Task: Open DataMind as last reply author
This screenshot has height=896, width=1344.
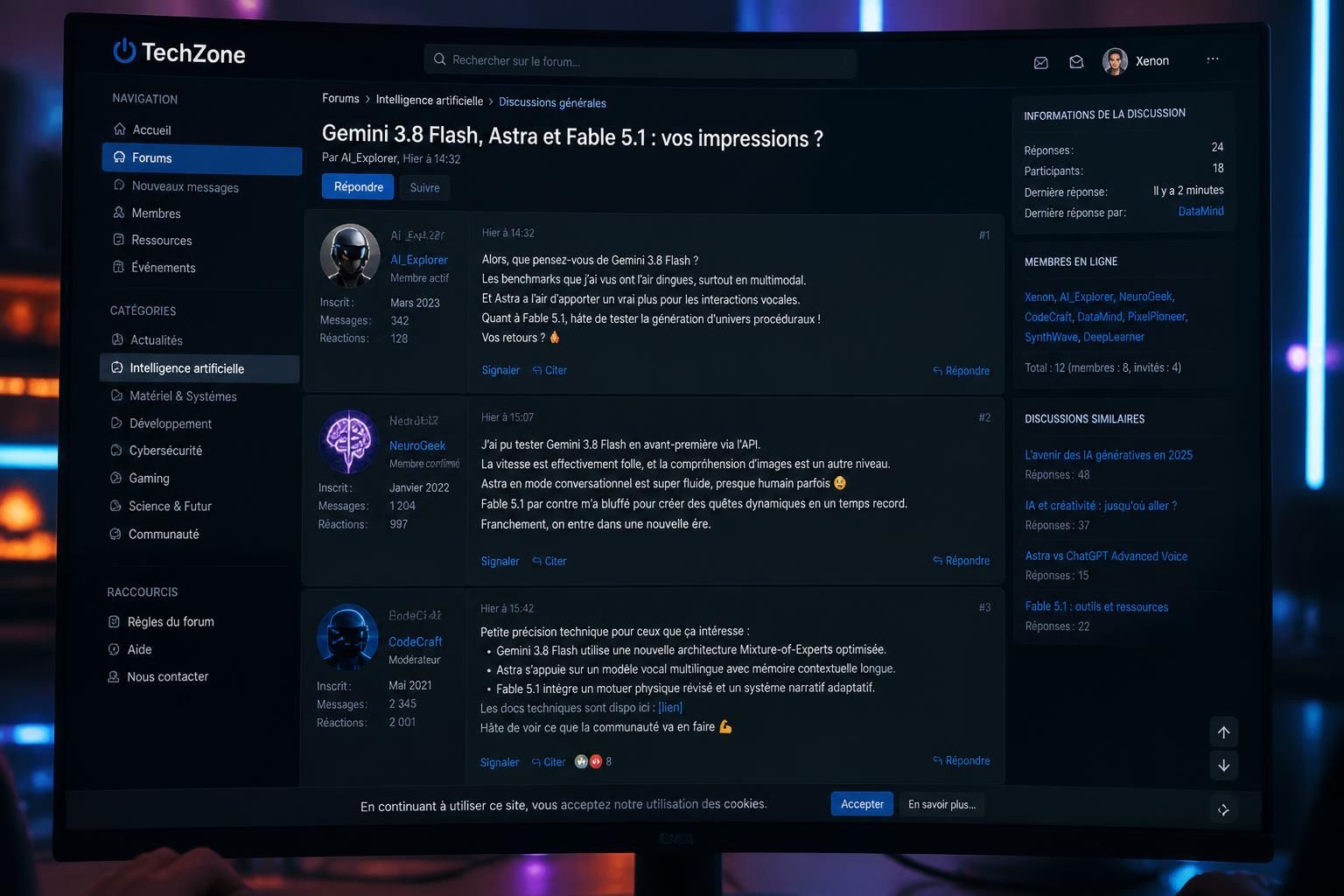Action: 1200,211
